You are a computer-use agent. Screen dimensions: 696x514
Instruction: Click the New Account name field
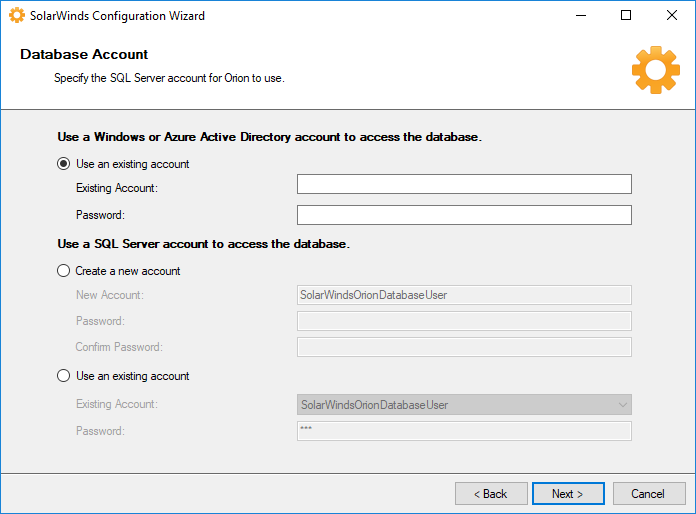click(x=464, y=295)
